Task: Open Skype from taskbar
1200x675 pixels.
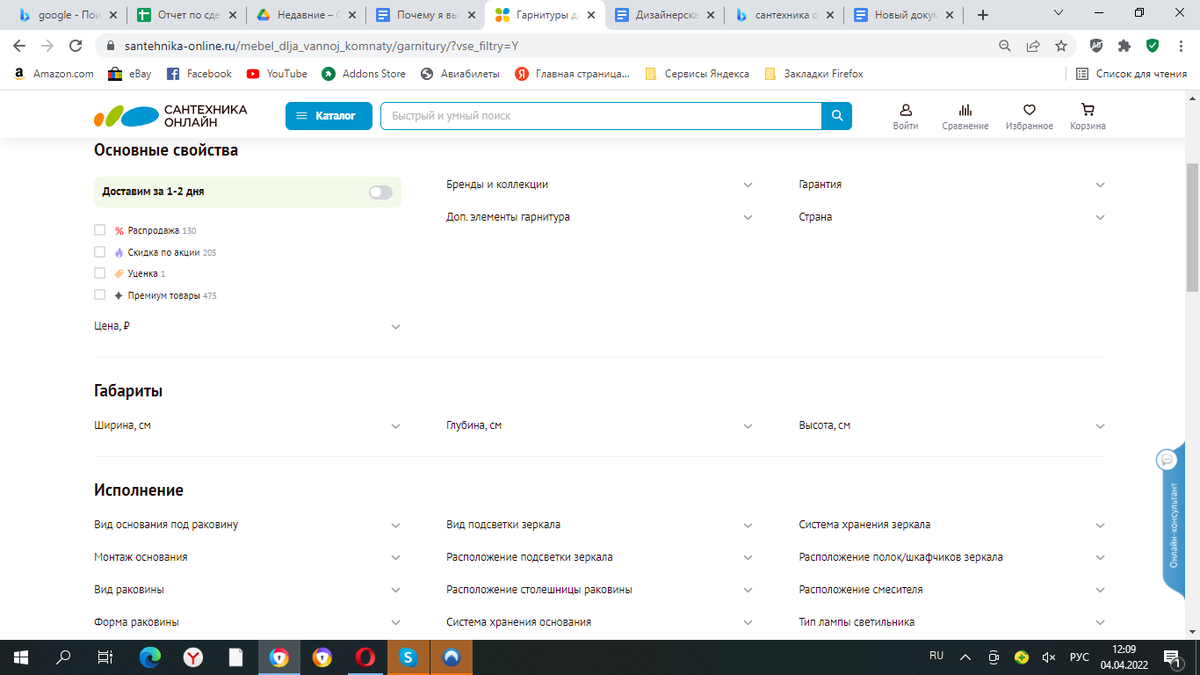Action: pos(408,657)
